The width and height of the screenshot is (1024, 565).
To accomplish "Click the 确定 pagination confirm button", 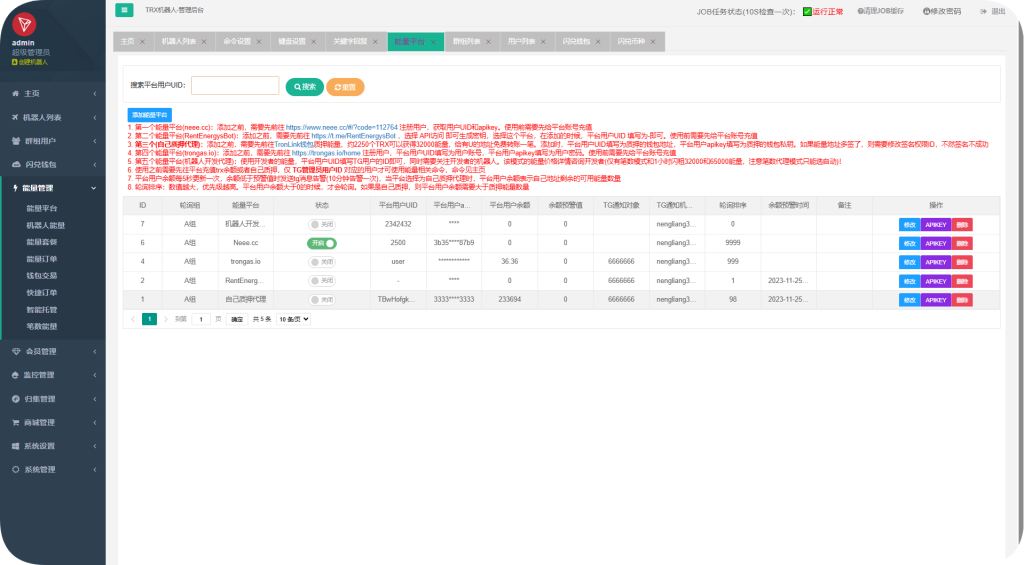I will pyautogui.click(x=237, y=319).
